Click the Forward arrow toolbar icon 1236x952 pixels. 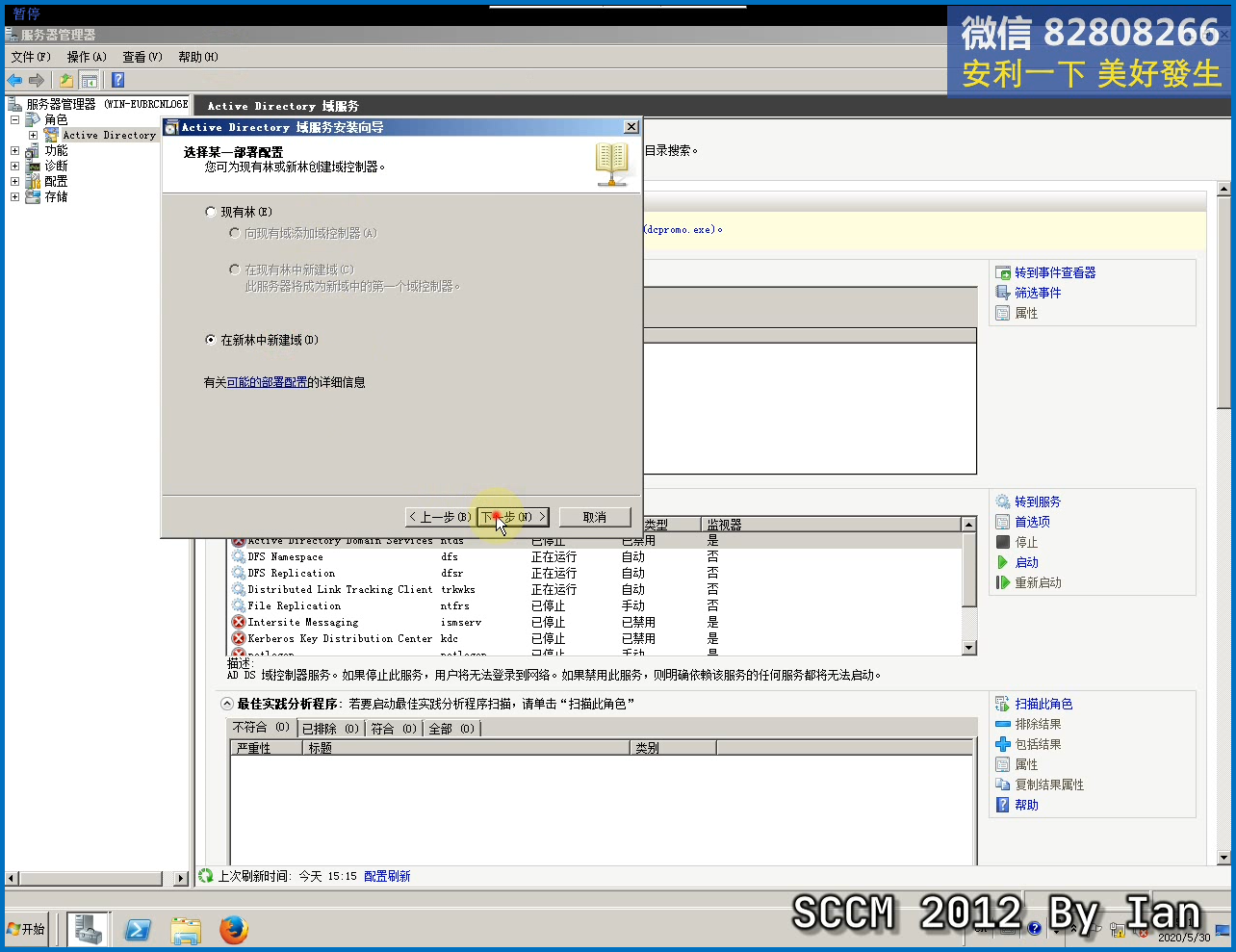click(x=37, y=80)
